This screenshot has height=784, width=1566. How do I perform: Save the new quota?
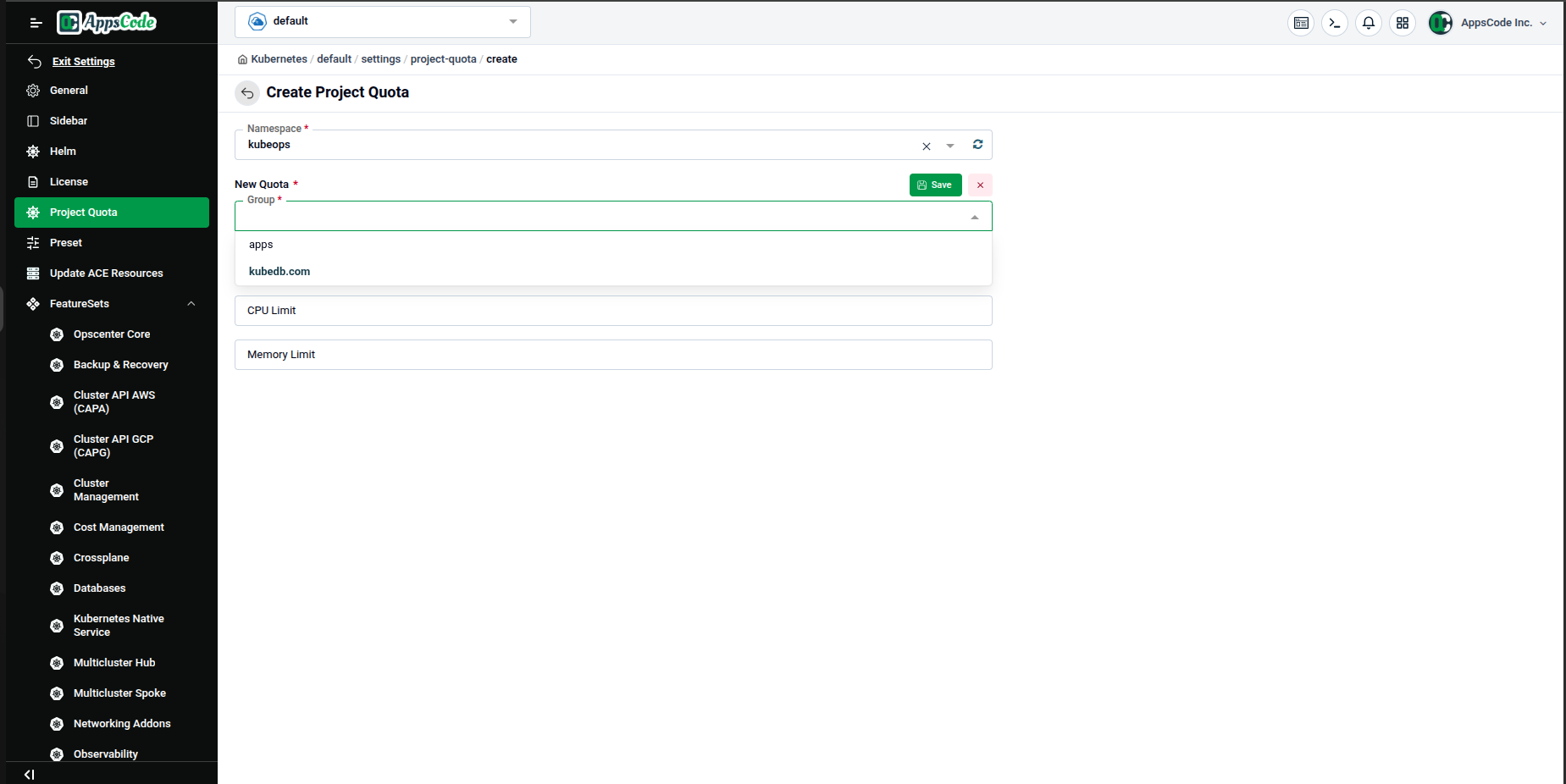935,185
